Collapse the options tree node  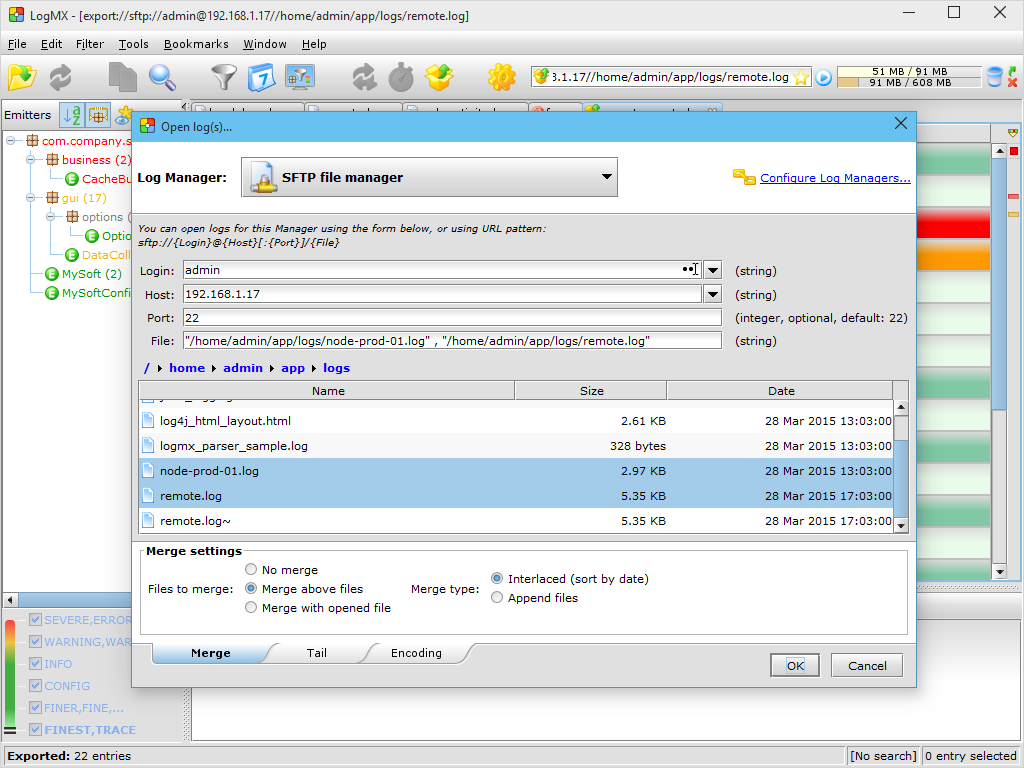(50, 216)
